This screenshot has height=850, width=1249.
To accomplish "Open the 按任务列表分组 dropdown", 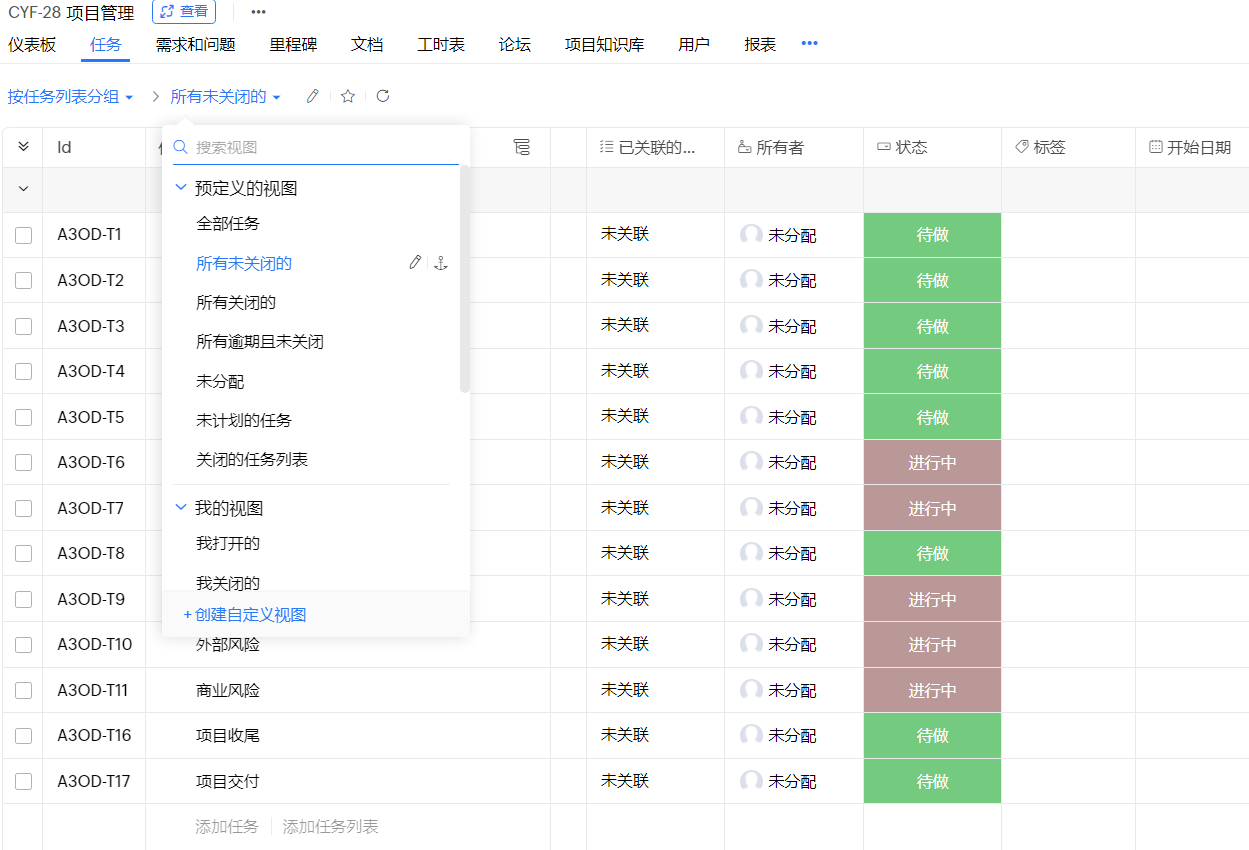I will pyautogui.click(x=70, y=95).
